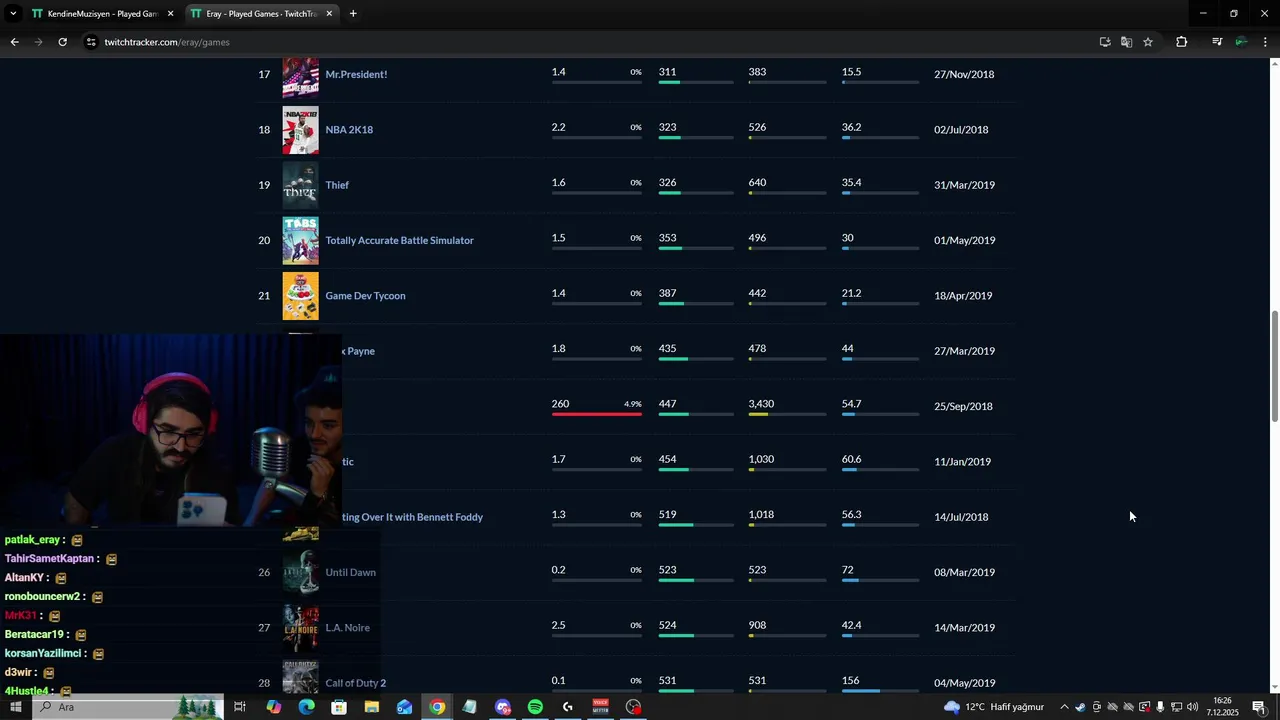Open NBA 2K18 game link
1280x720 pixels.
pyautogui.click(x=349, y=130)
